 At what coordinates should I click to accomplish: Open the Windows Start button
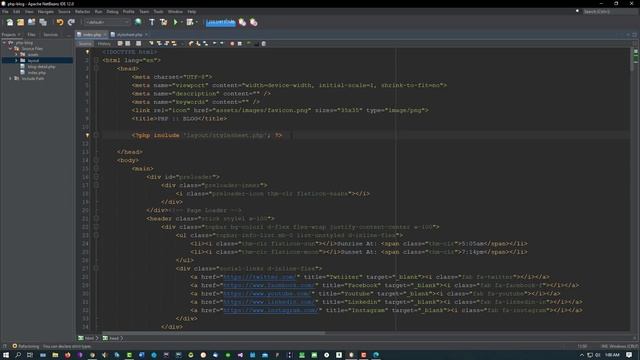pos(6,355)
